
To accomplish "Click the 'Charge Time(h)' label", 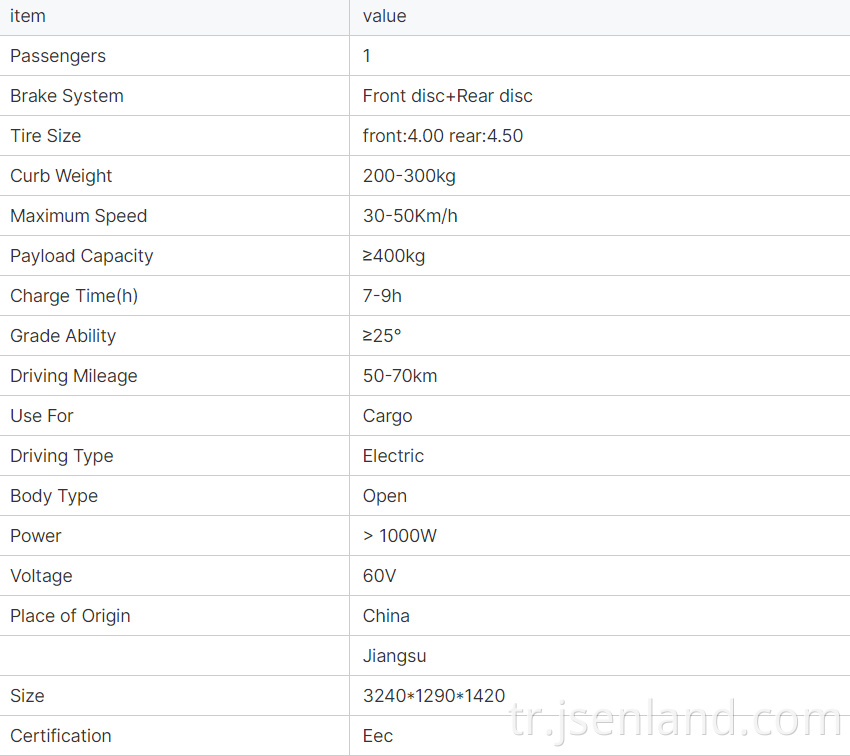I will 74,296.
